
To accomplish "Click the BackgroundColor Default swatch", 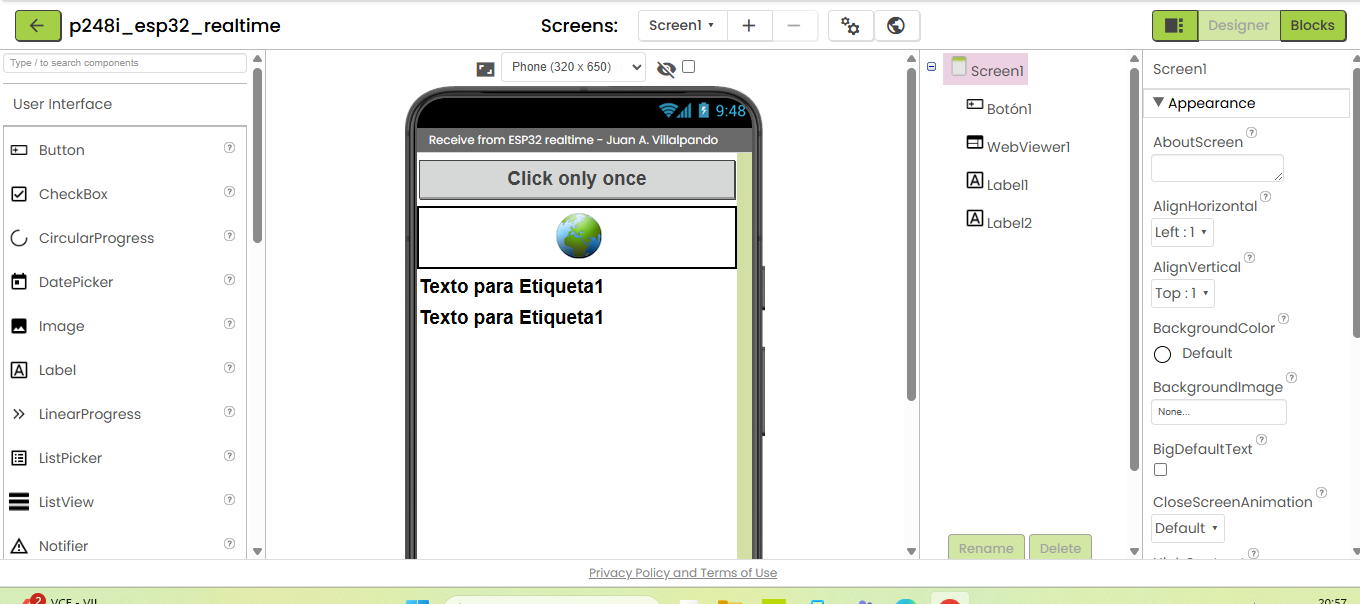I will coord(1162,354).
